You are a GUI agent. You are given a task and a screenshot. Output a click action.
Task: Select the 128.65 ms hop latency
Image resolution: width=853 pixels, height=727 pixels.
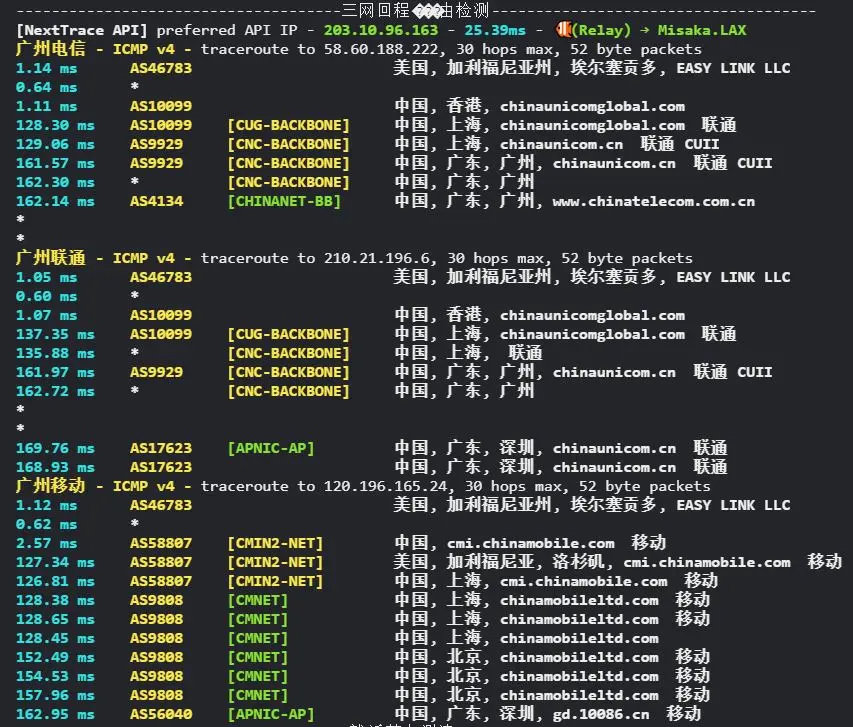tap(55, 619)
